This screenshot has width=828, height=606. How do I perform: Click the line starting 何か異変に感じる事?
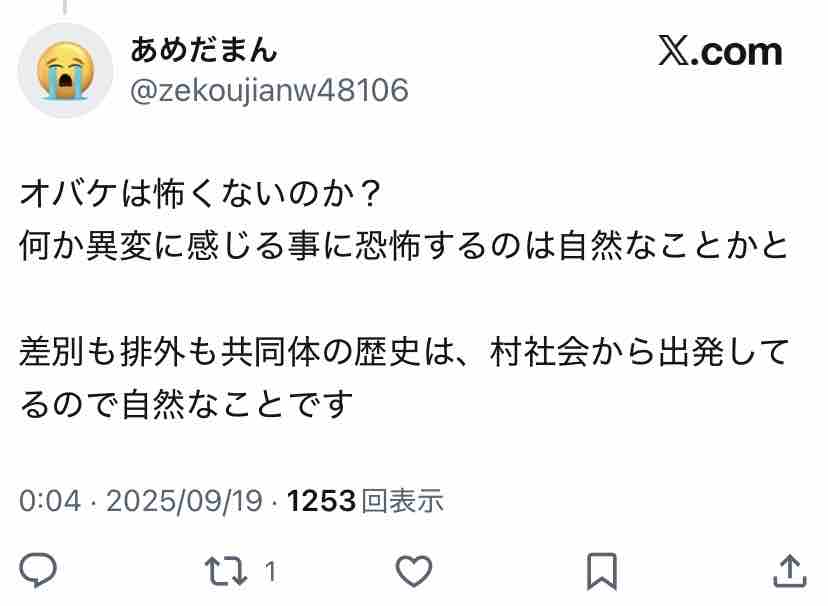[x=404, y=247]
